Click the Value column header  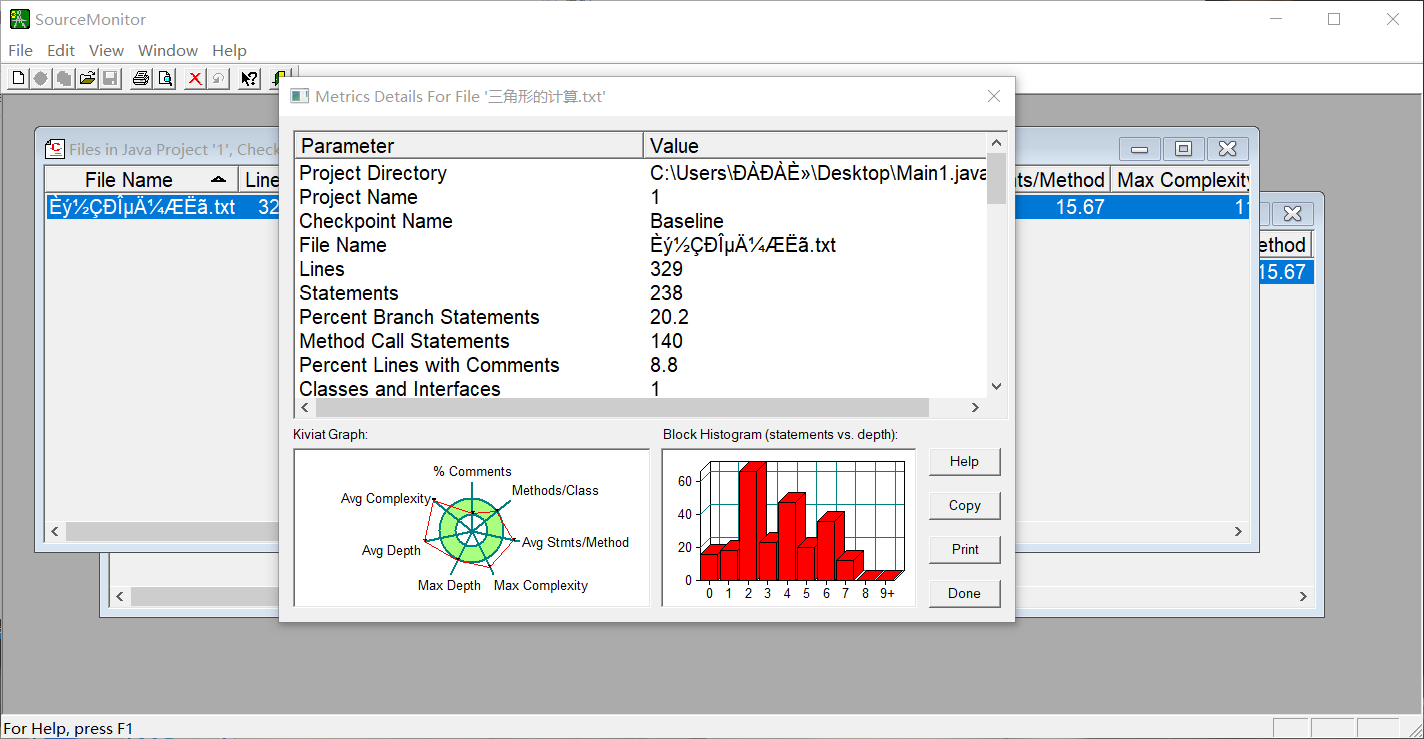(x=815, y=146)
